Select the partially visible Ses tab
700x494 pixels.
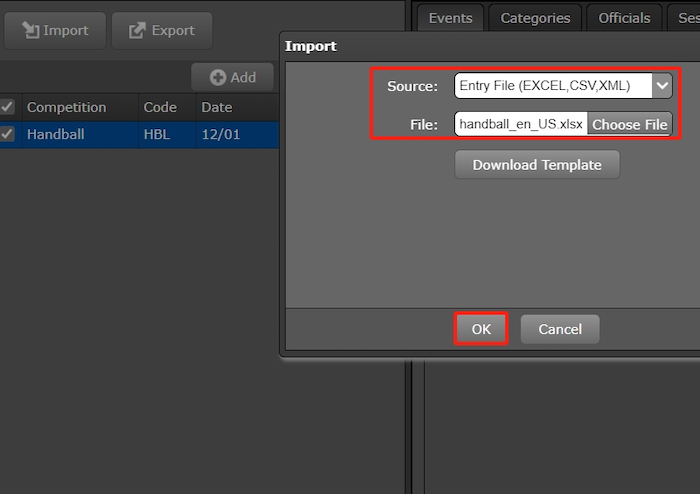pyautogui.click(x=687, y=17)
